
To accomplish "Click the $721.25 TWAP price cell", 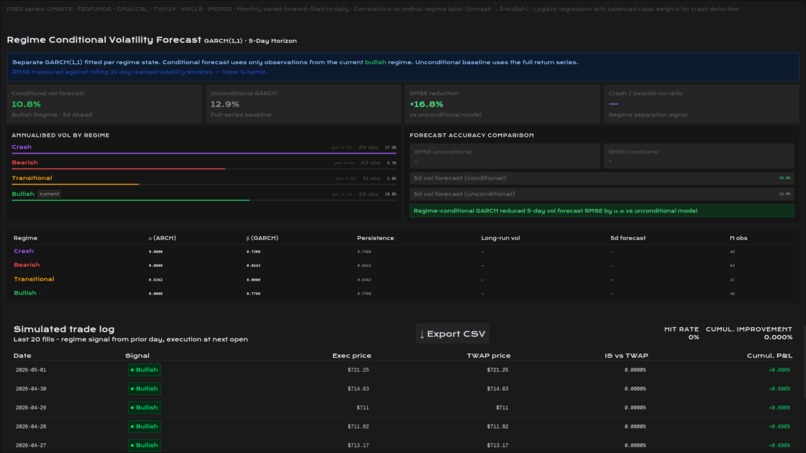I will click(498, 370).
